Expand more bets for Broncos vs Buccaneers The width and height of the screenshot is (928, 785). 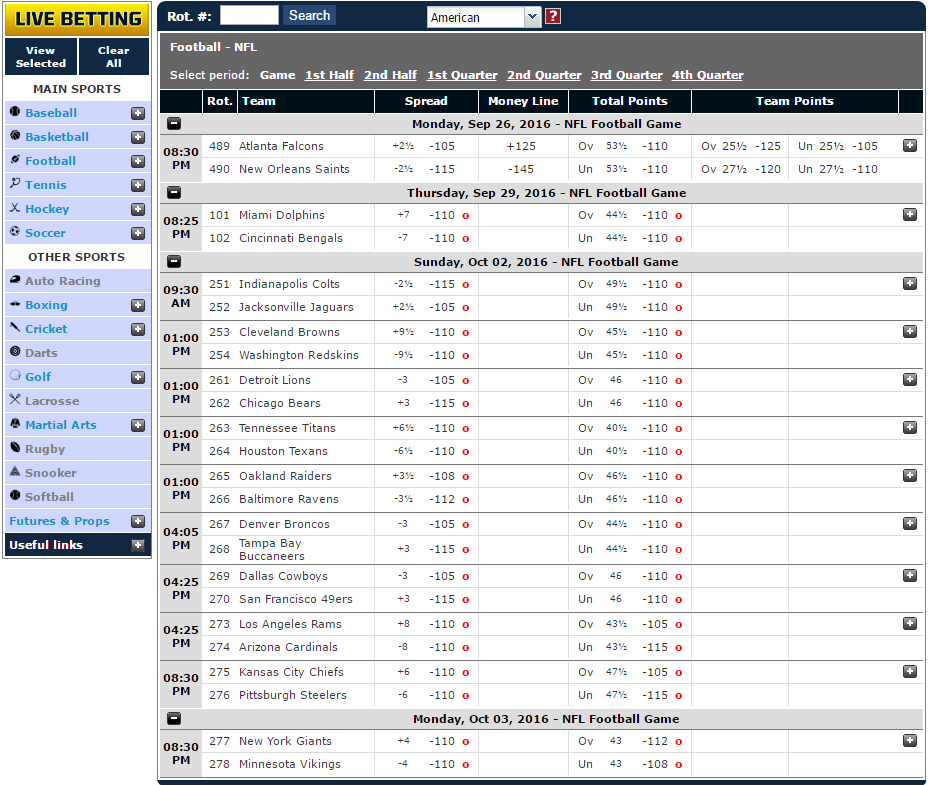pyautogui.click(x=910, y=523)
